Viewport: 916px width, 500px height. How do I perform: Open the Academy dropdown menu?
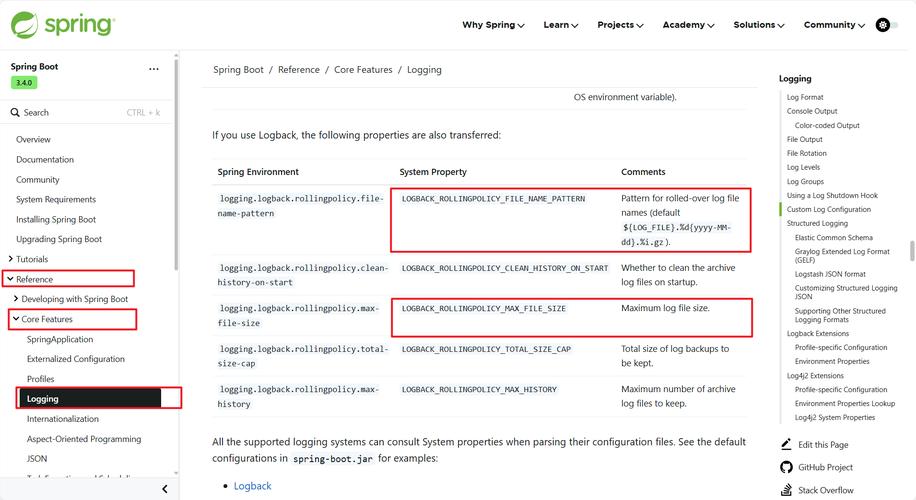point(688,25)
